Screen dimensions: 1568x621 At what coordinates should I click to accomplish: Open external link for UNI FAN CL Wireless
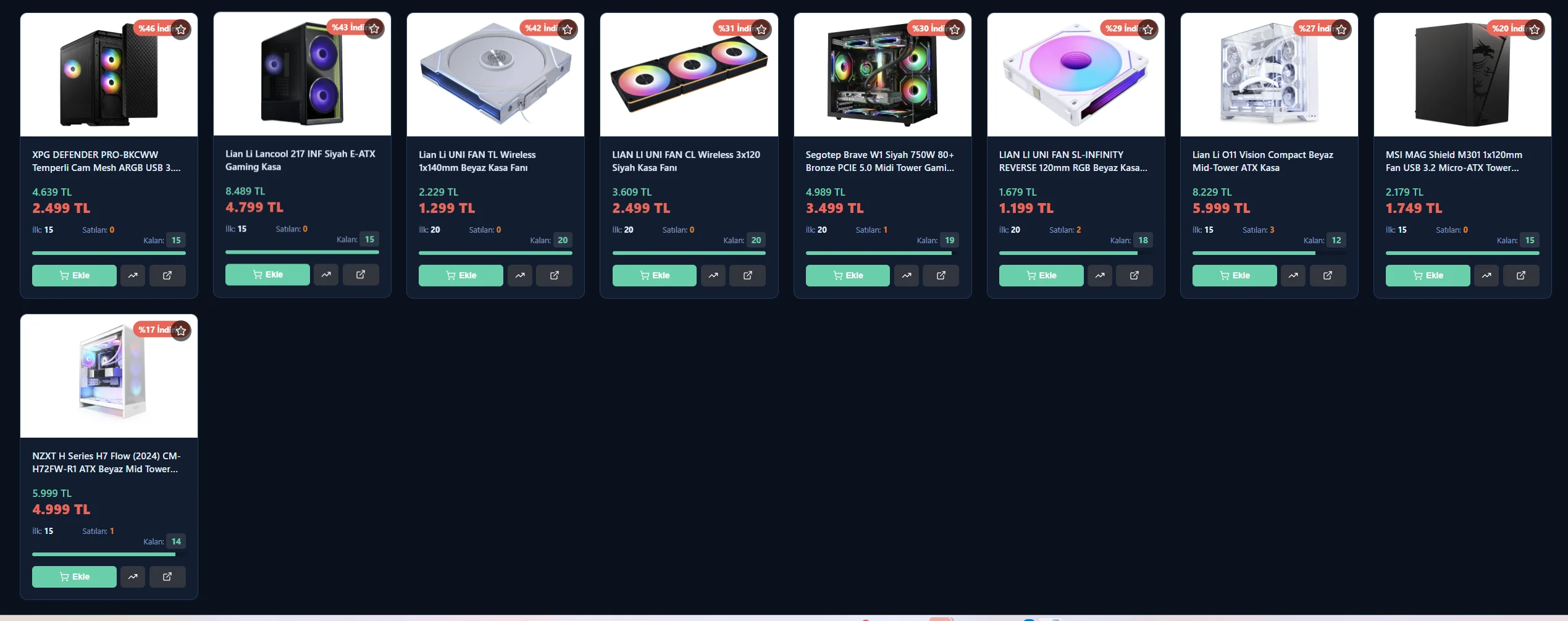tap(747, 275)
